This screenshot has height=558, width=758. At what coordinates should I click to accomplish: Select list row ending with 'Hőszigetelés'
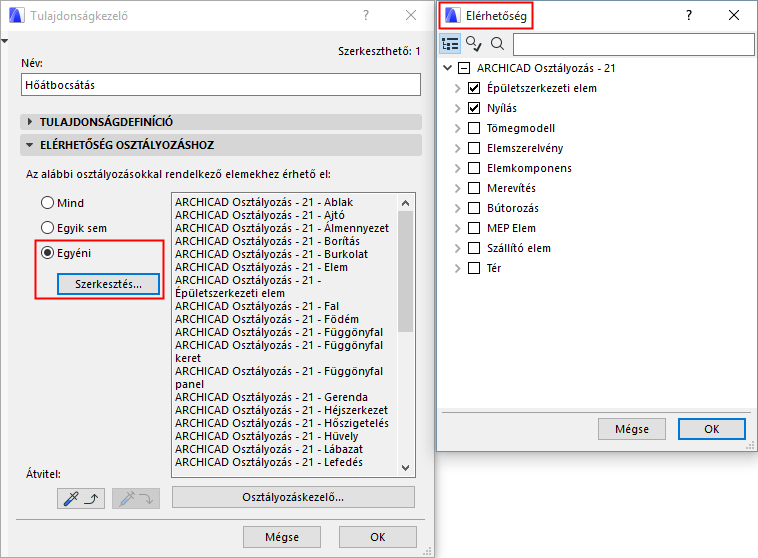282,423
